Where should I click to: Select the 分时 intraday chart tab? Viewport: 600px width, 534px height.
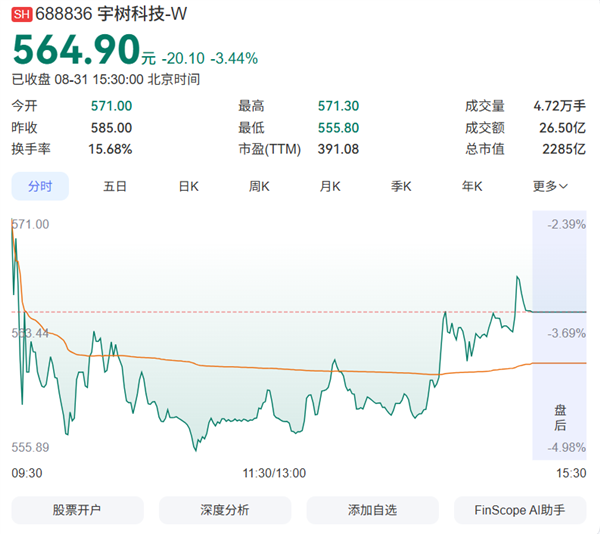point(40,186)
